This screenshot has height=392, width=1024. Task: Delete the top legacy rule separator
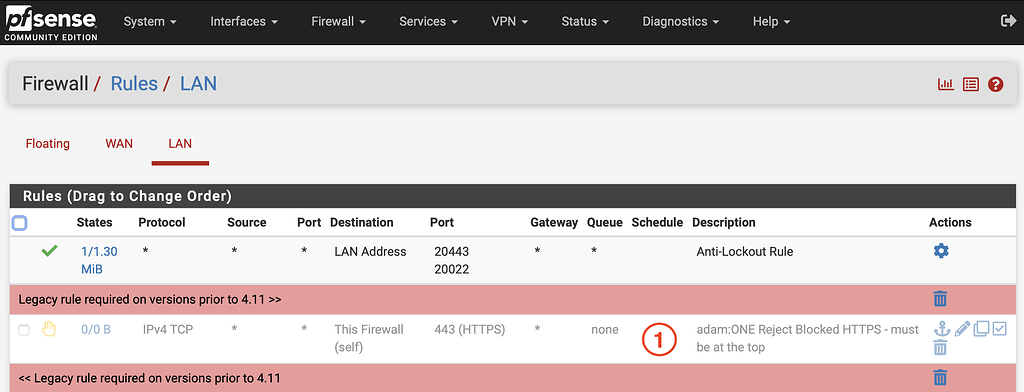point(940,299)
